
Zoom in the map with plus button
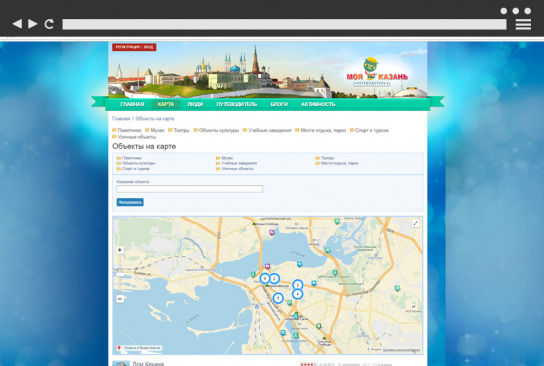120,250
